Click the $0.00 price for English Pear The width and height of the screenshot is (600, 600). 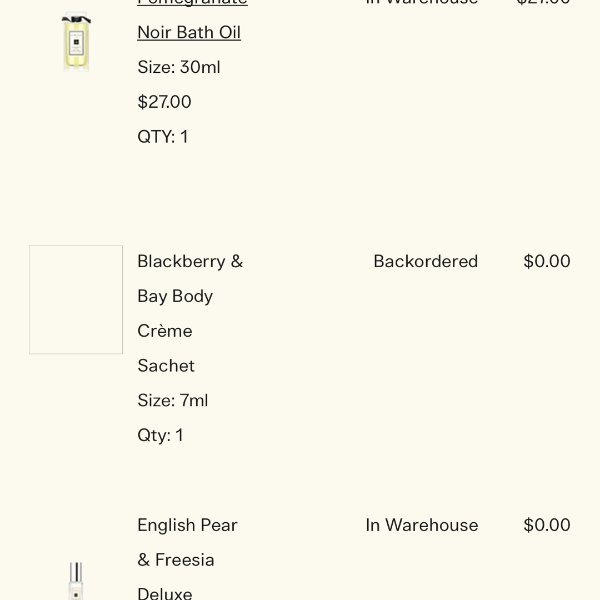click(x=547, y=525)
